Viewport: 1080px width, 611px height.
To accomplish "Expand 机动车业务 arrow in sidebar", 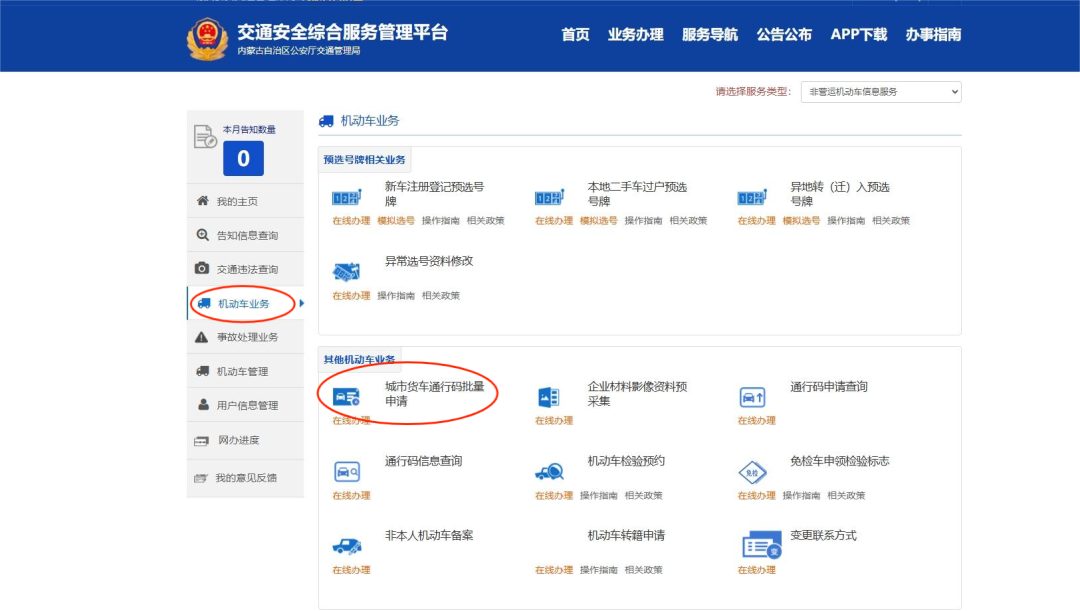I will coord(302,304).
